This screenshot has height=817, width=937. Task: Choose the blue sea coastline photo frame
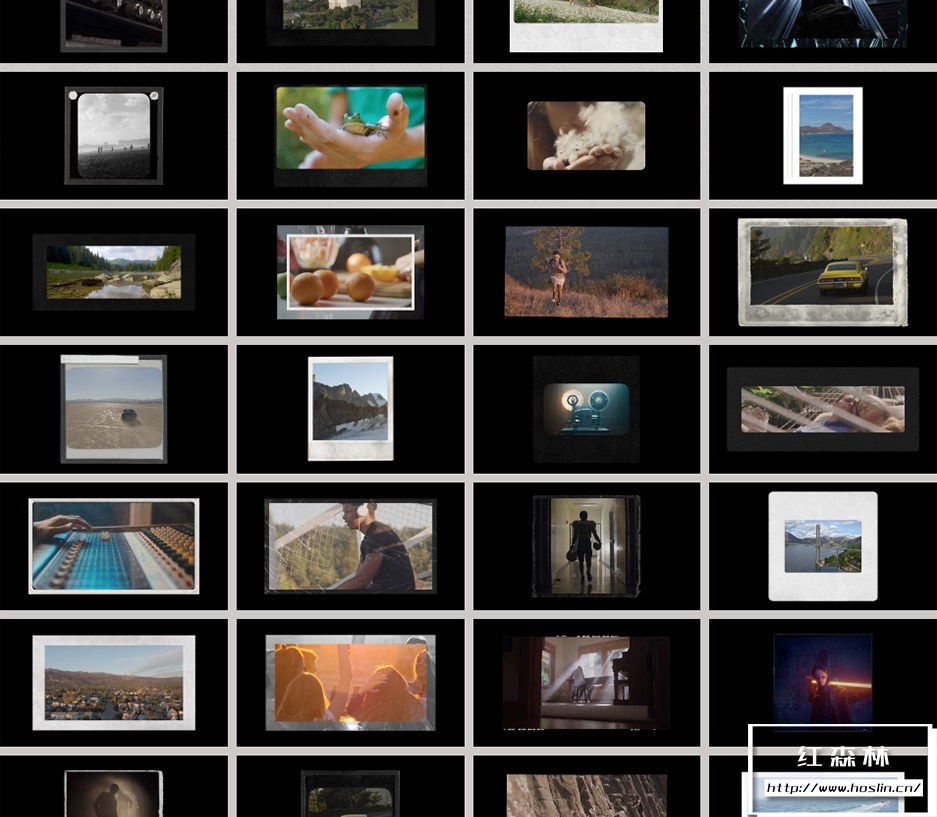pyautogui.click(x=823, y=136)
